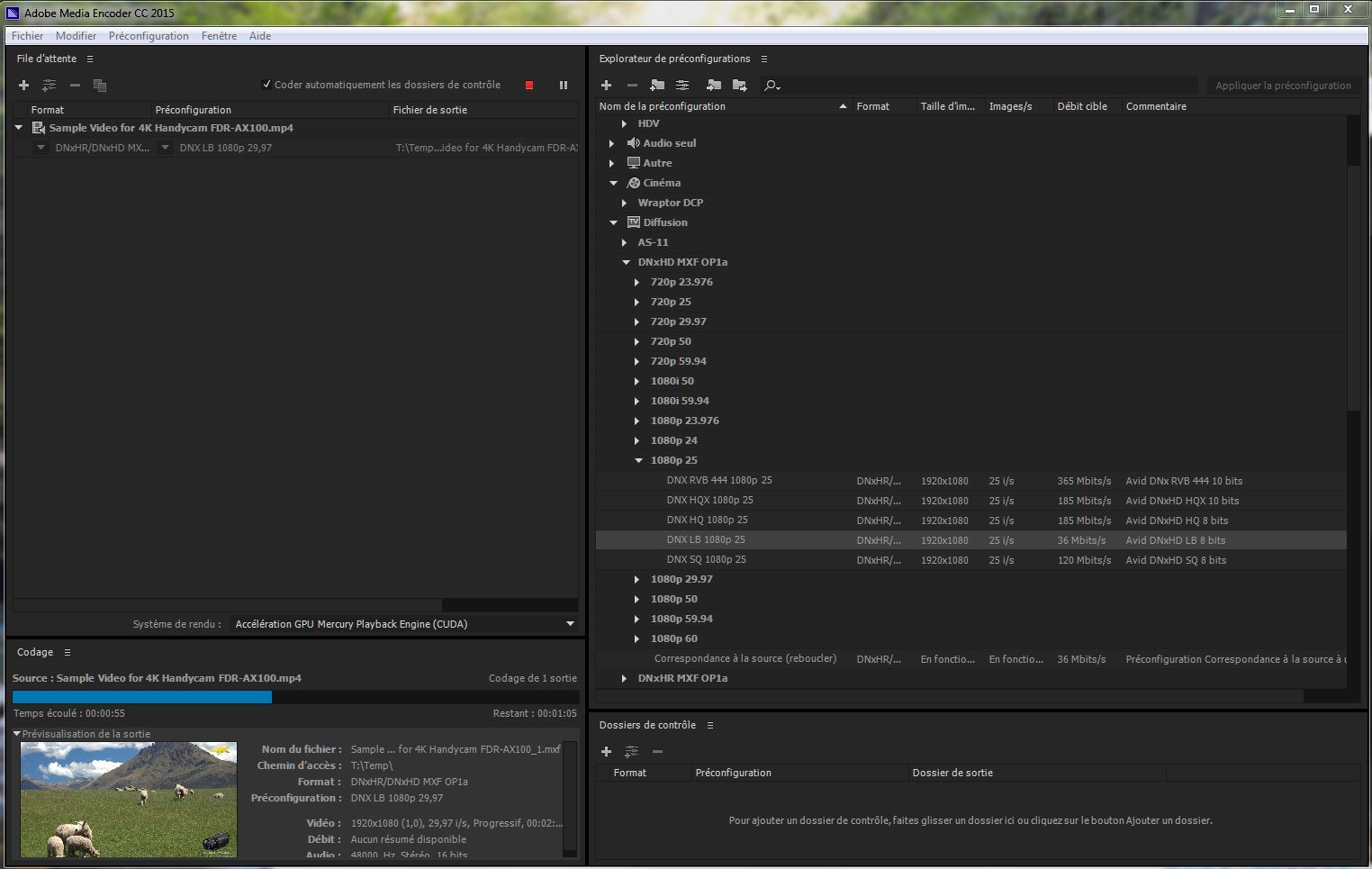1372x869 pixels.
Task: Click Format column header in preset browser
Action: coord(885,106)
